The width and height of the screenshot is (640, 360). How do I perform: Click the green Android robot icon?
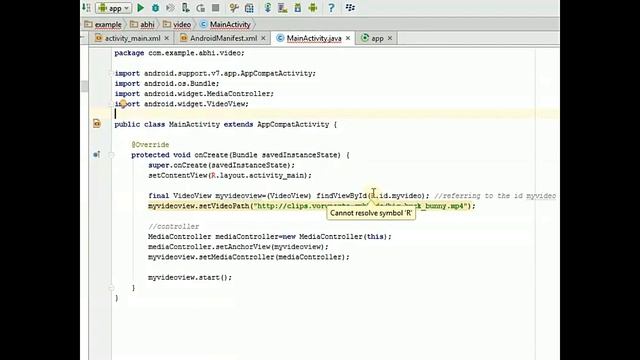pyautogui.click(x=313, y=8)
